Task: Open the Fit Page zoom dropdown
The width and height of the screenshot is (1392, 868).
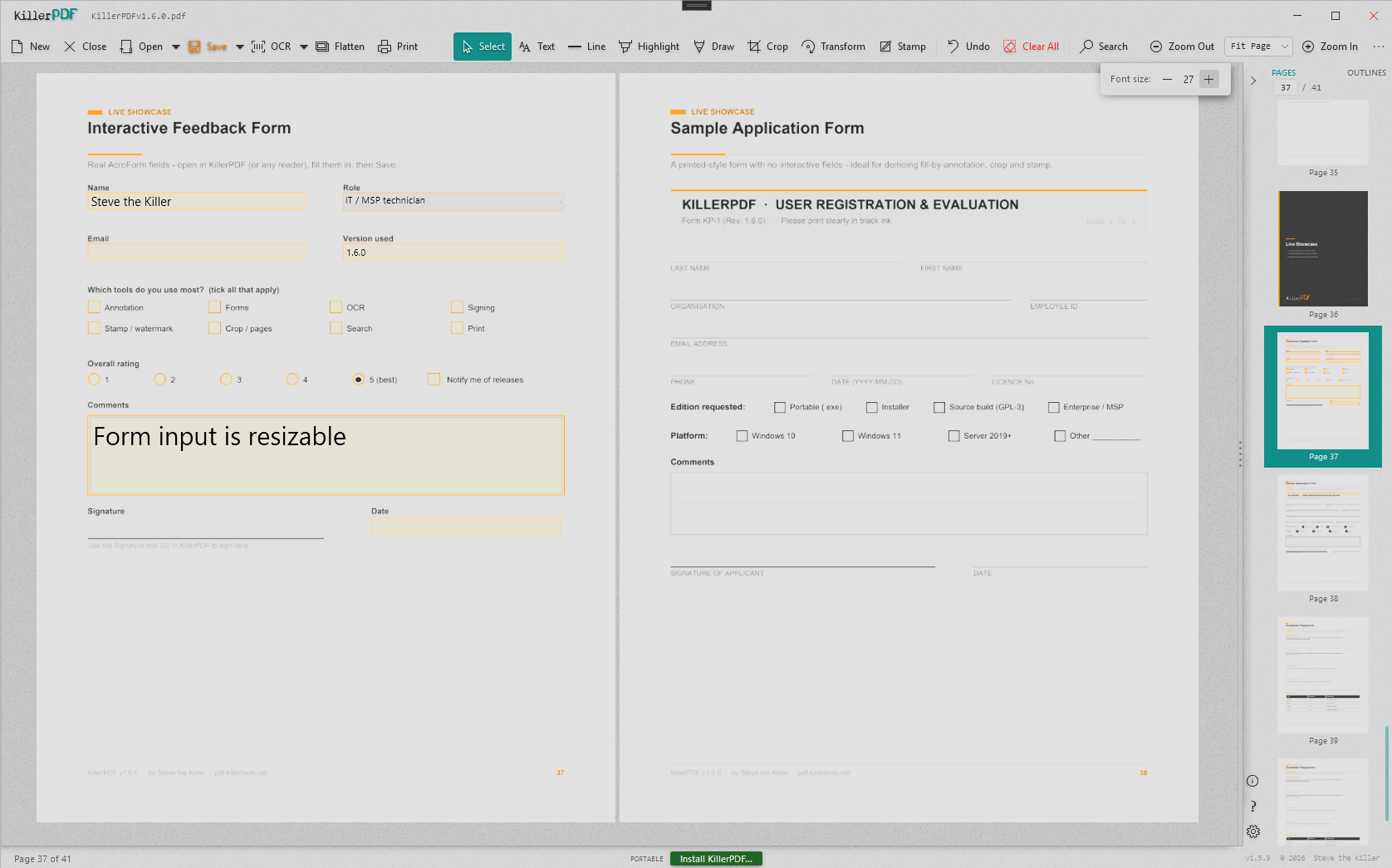Action: tap(1258, 47)
